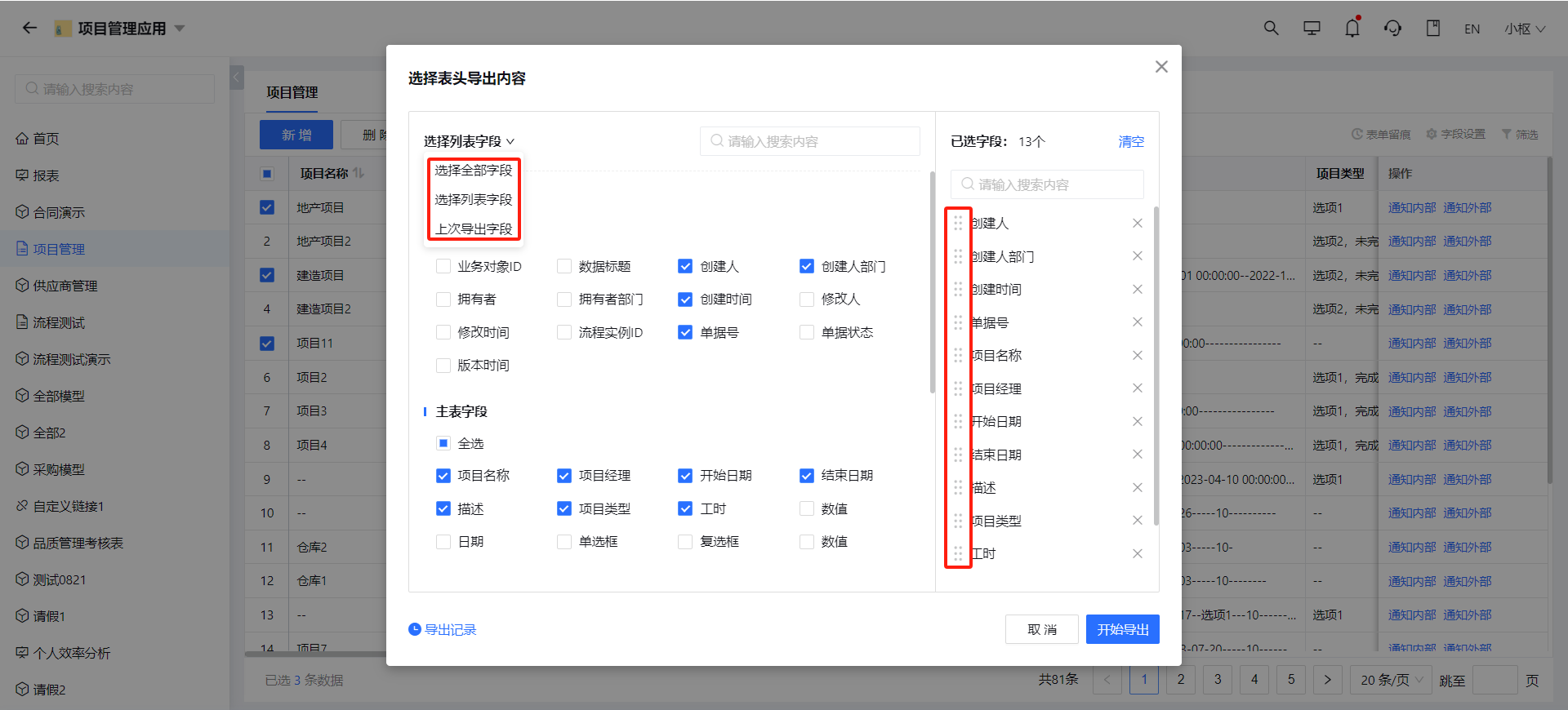The height and width of the screenshot is (710, 1568).
Task: Open the 20条/页 page size dropdown
Action: [x=1392, y=680]
